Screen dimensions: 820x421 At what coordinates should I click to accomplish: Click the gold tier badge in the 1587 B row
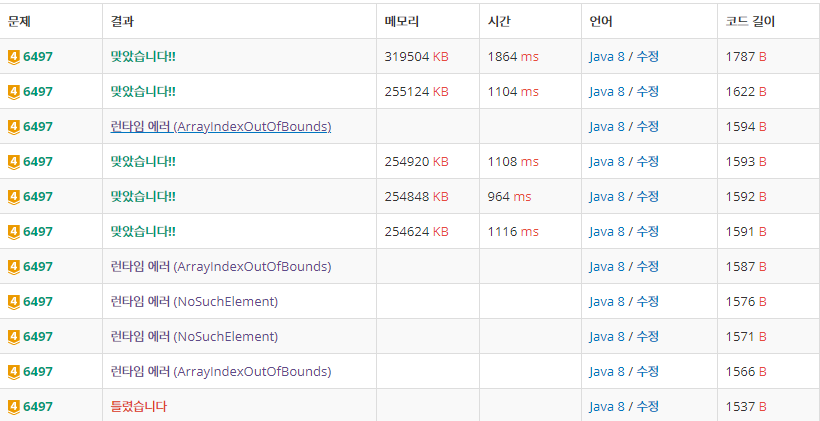14,267
